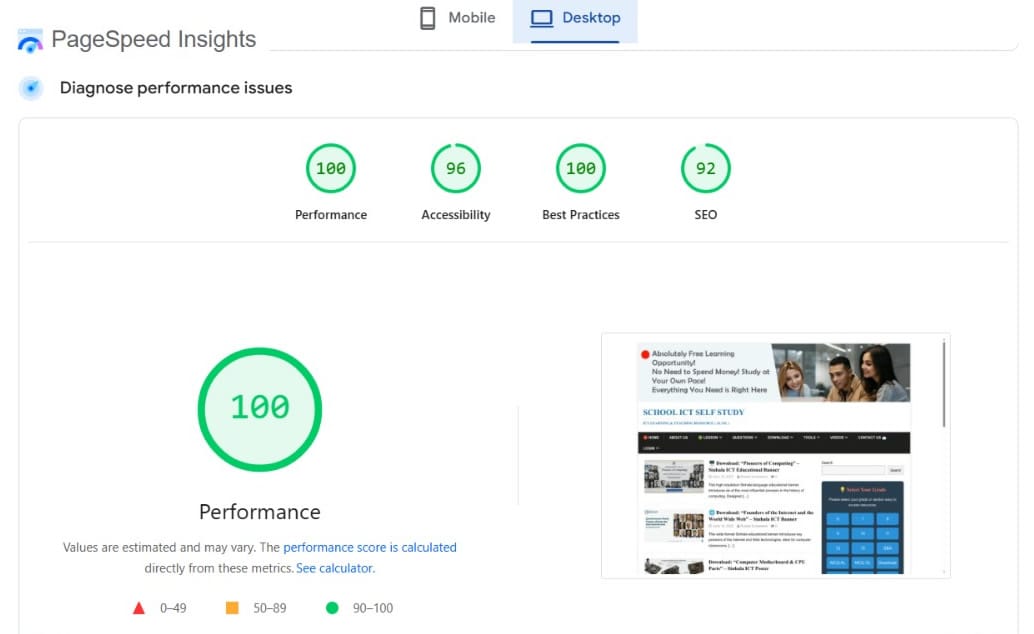
Task: Open the 'performance score is calculated' link
Action: click(370, 547)
